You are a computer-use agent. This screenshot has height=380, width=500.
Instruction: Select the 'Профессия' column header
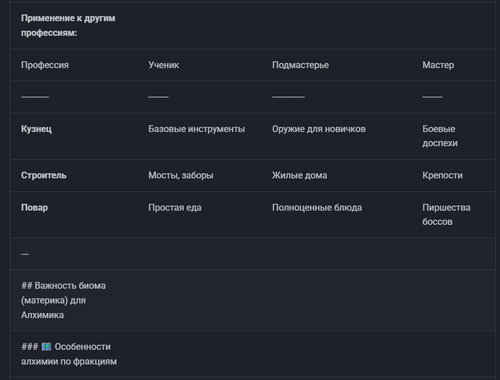click(45, 65)
